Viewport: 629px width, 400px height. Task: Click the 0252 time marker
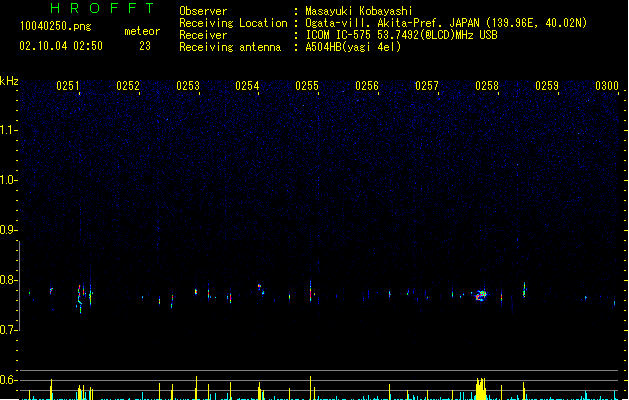[128, 86]
